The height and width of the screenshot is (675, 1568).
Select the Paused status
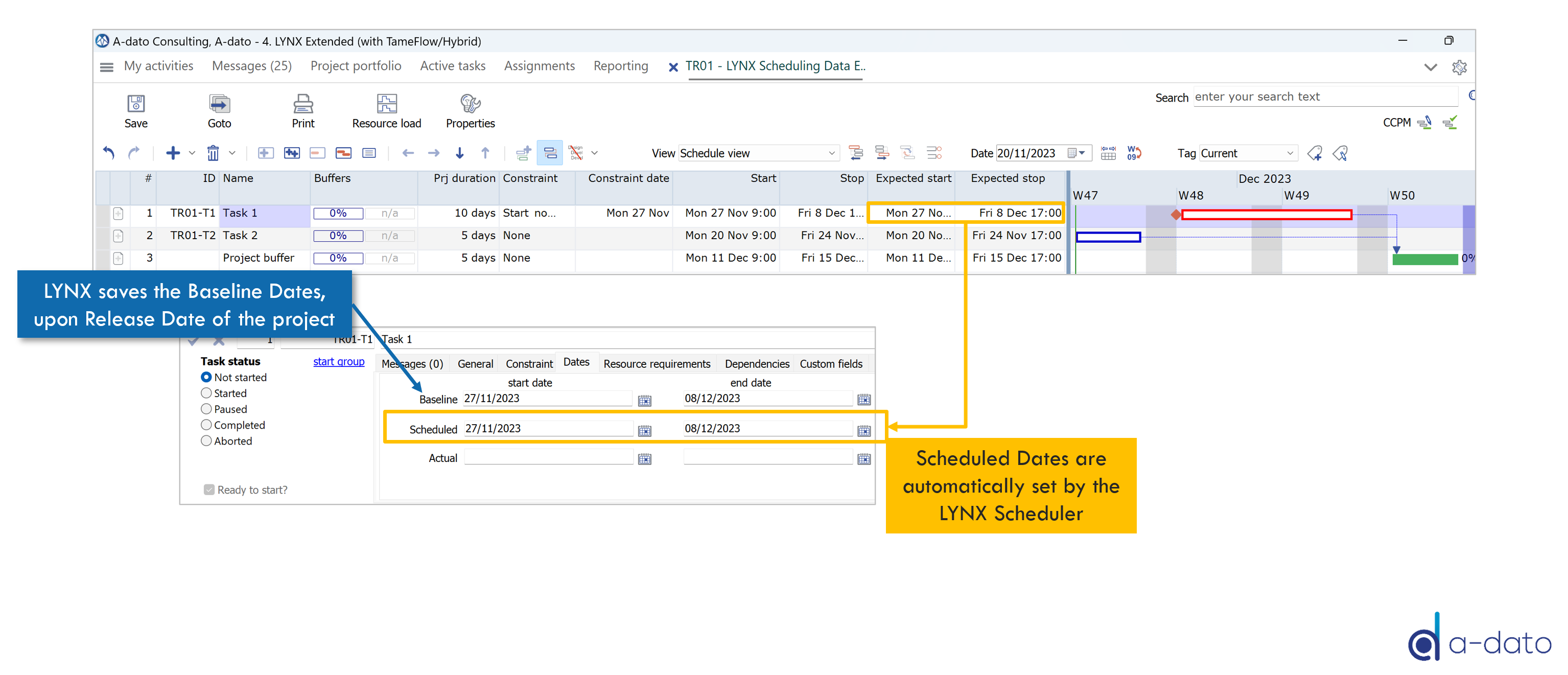tap(206, 409)
